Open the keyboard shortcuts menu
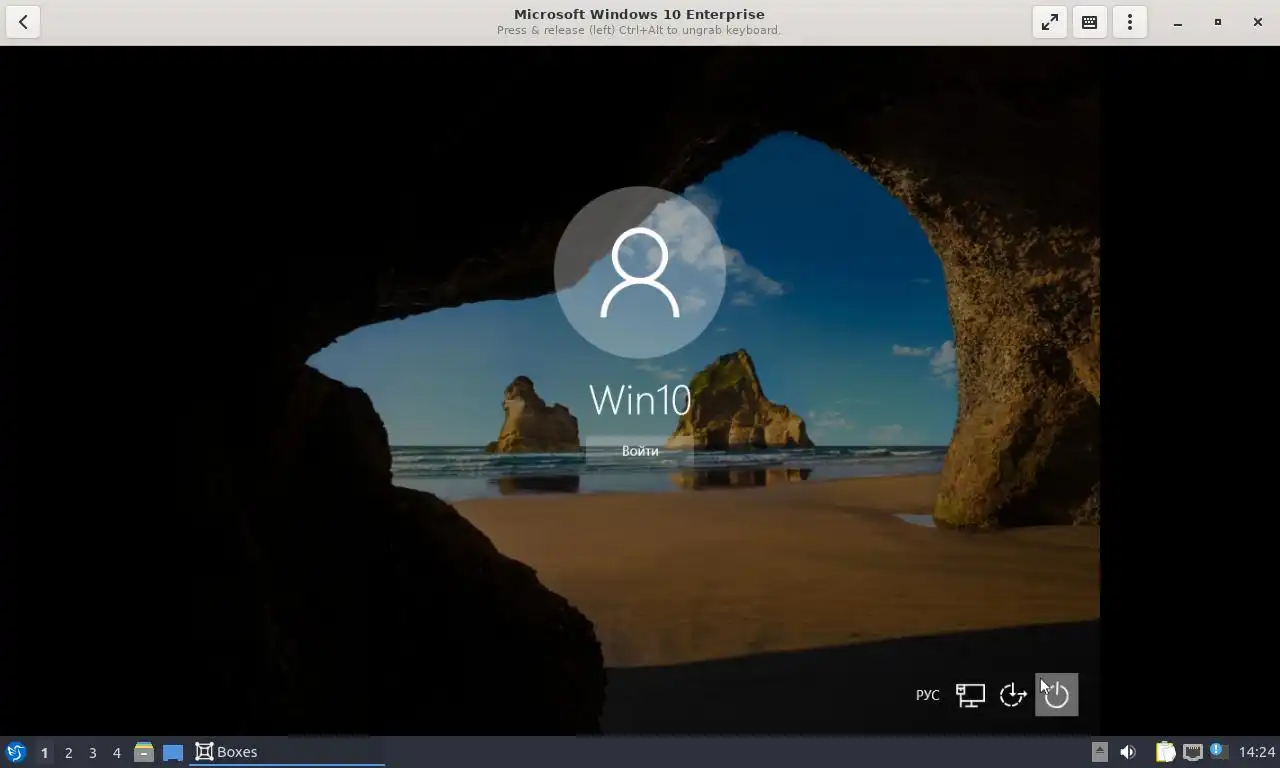The width and height of the screenshot is (1280, 768). pyautogui.click(x=1090, y=22)
